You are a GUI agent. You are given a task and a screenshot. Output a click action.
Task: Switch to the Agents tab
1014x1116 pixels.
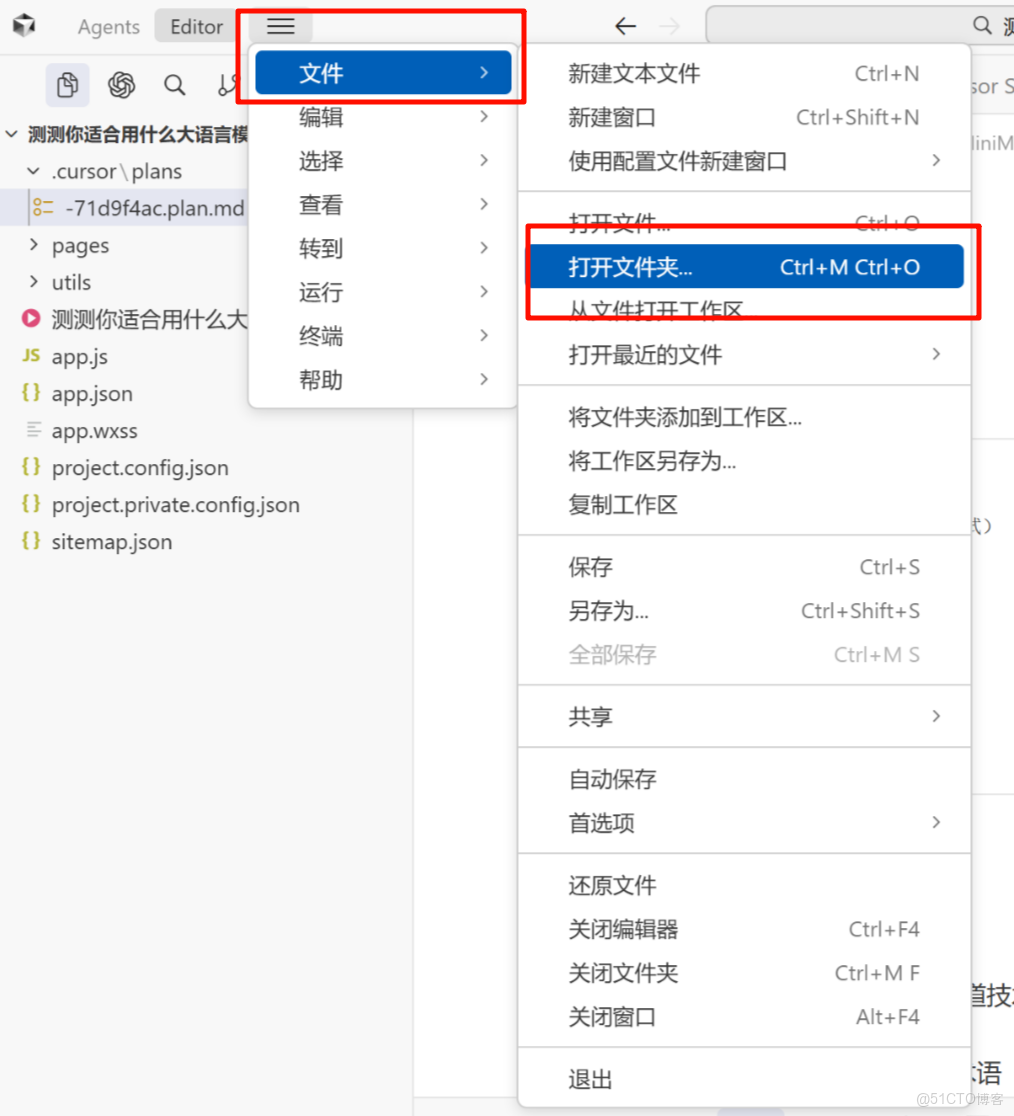click(108, 27)
